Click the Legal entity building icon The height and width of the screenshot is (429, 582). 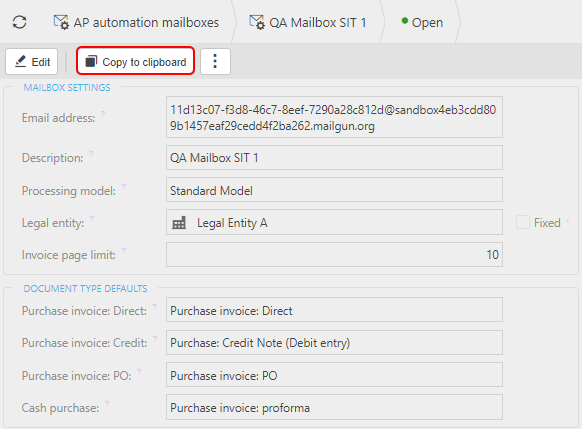click(179, 223)
